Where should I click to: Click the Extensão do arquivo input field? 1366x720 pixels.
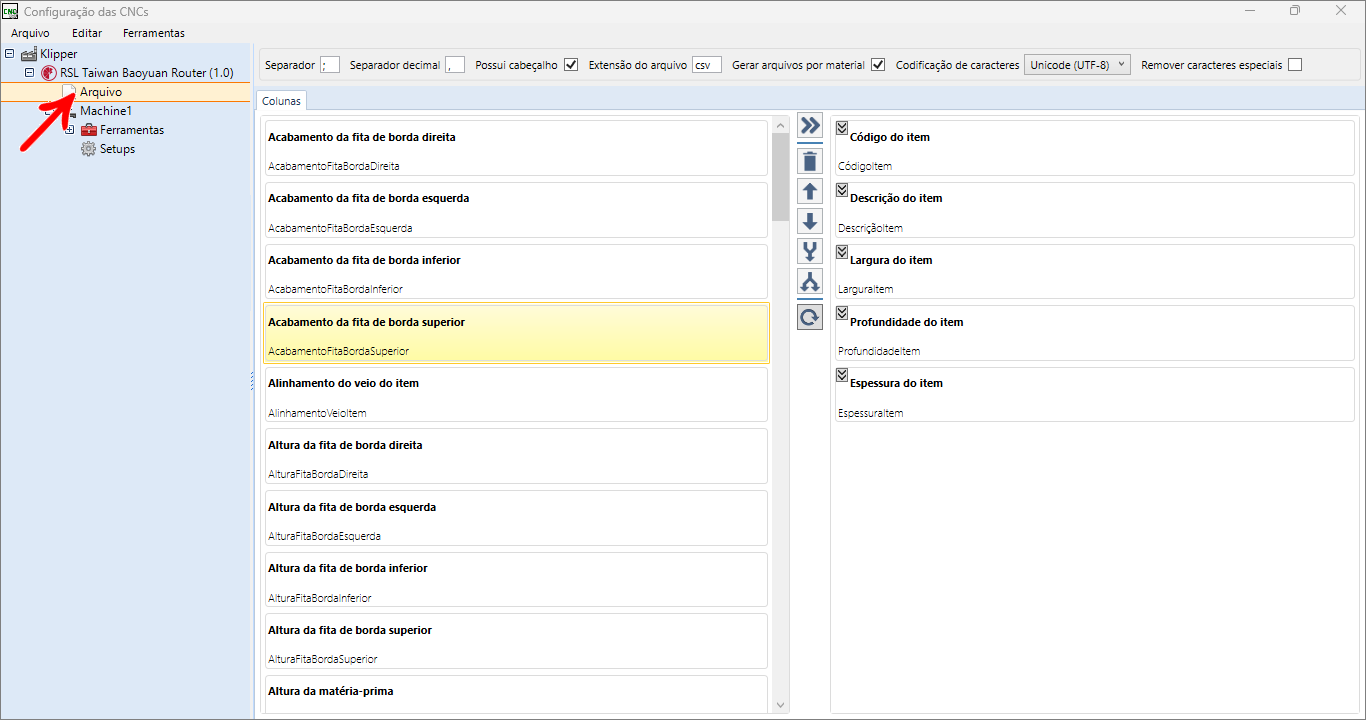[707, 65]
